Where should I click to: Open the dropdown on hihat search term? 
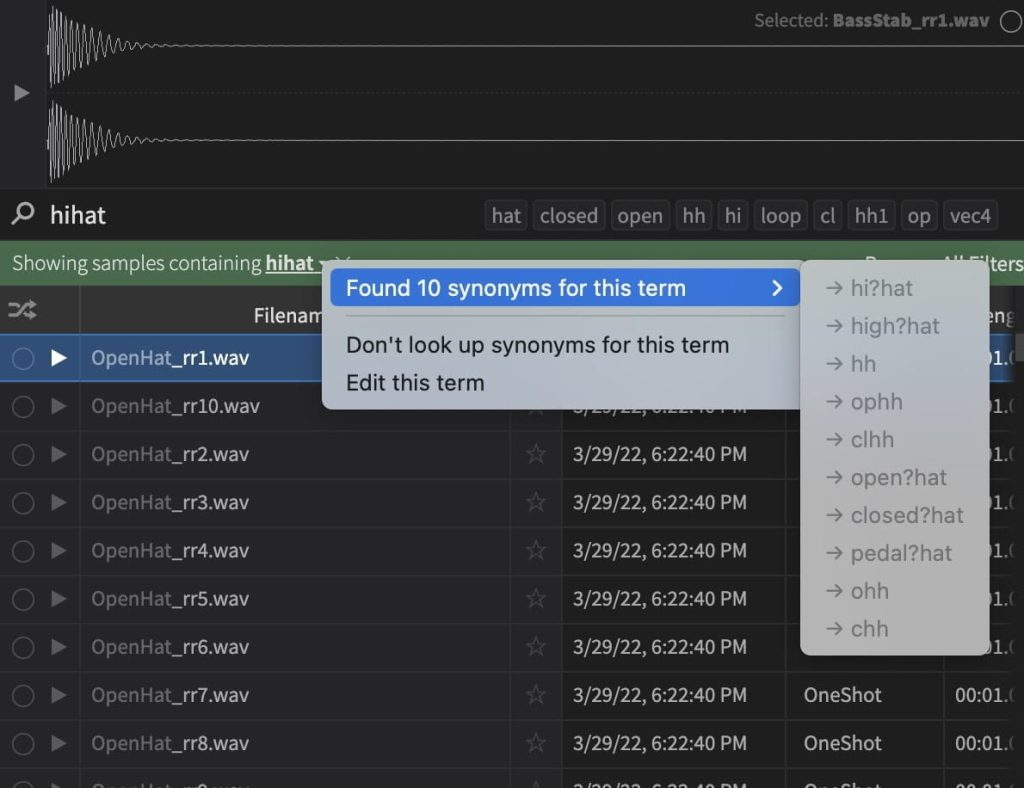pyautogui.click(x=323, y=264)
